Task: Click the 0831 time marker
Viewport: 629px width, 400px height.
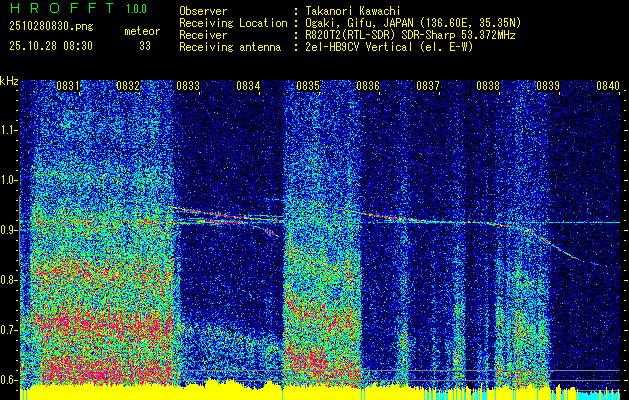Action: pos(68,87)
